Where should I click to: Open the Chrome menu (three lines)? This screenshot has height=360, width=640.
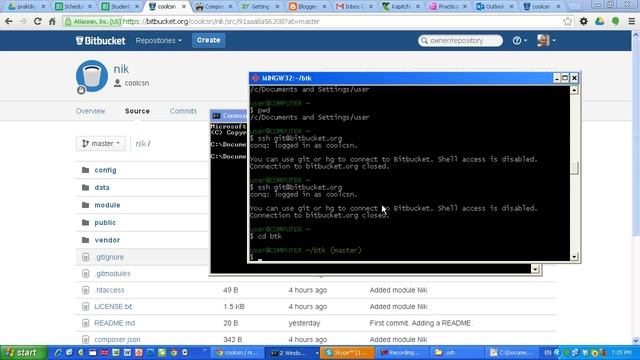631,21
